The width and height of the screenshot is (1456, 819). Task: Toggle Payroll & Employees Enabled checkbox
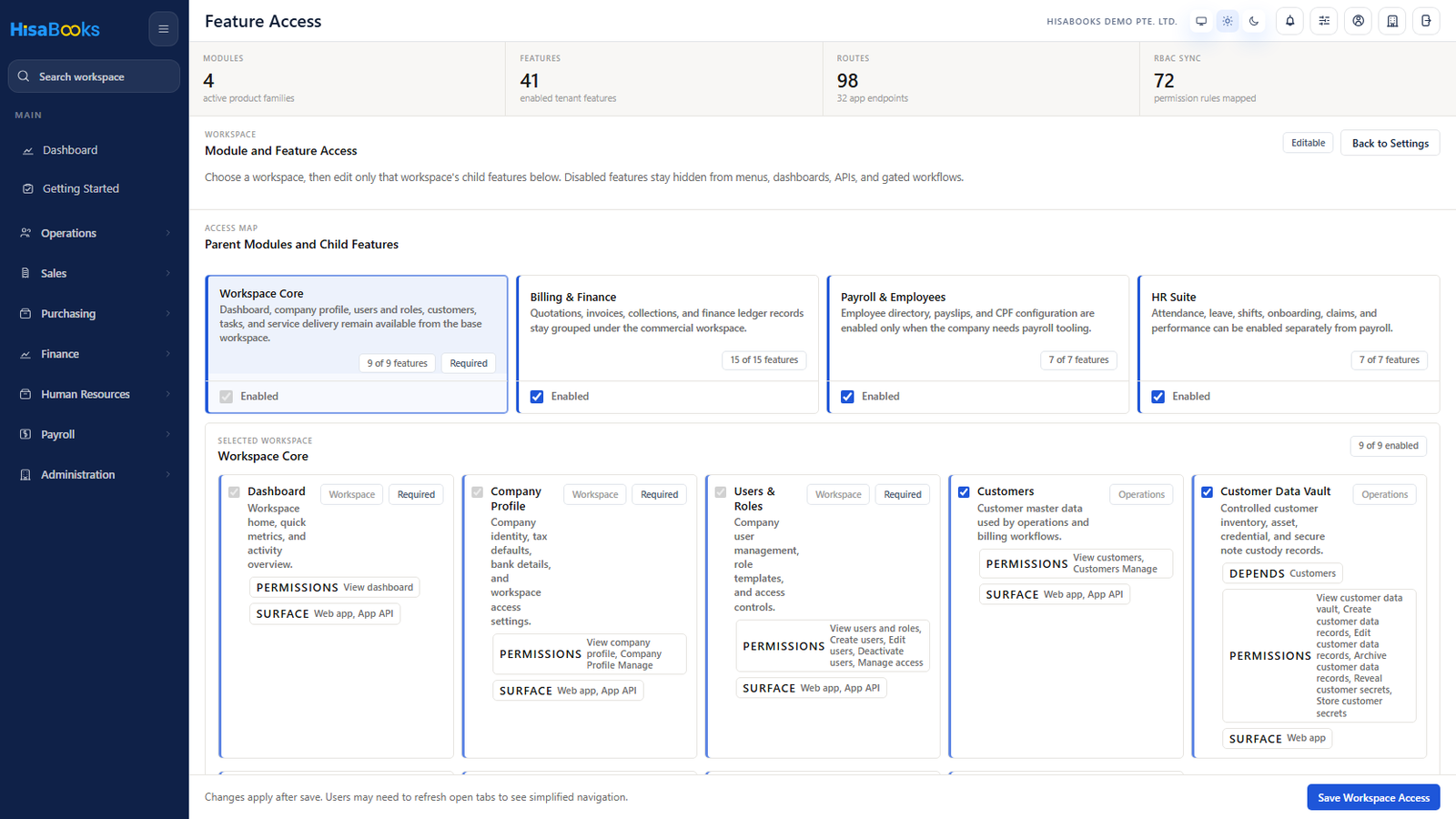tap(847, 397)
